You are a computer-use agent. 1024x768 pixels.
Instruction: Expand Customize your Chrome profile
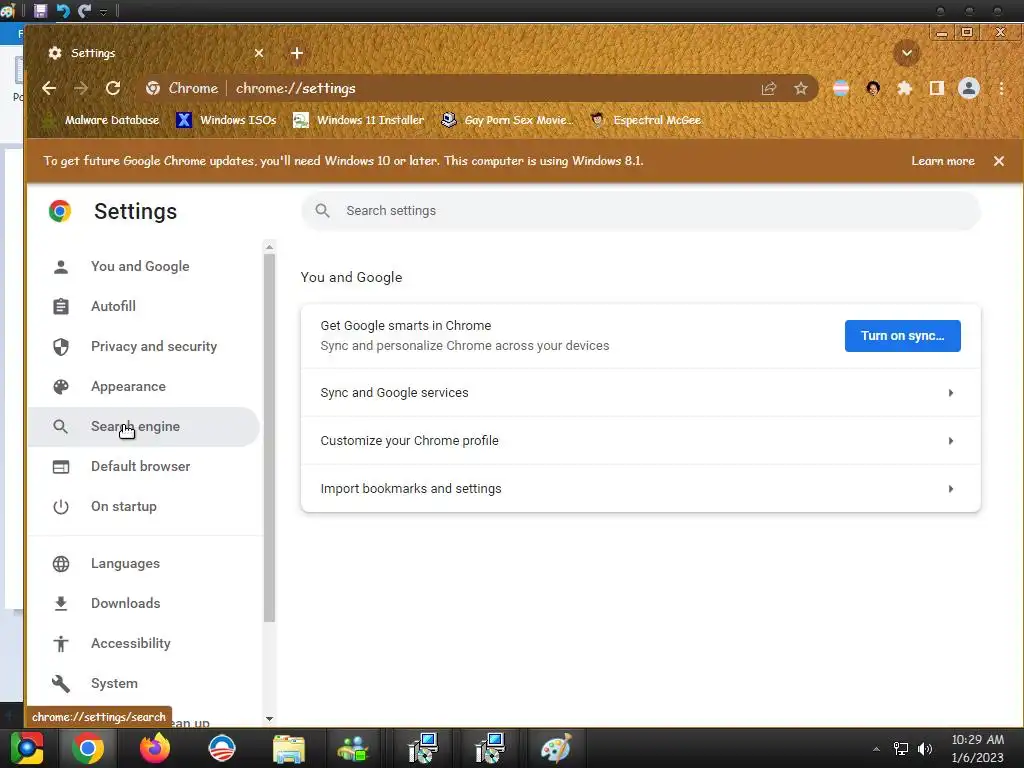tap(641, 441)
